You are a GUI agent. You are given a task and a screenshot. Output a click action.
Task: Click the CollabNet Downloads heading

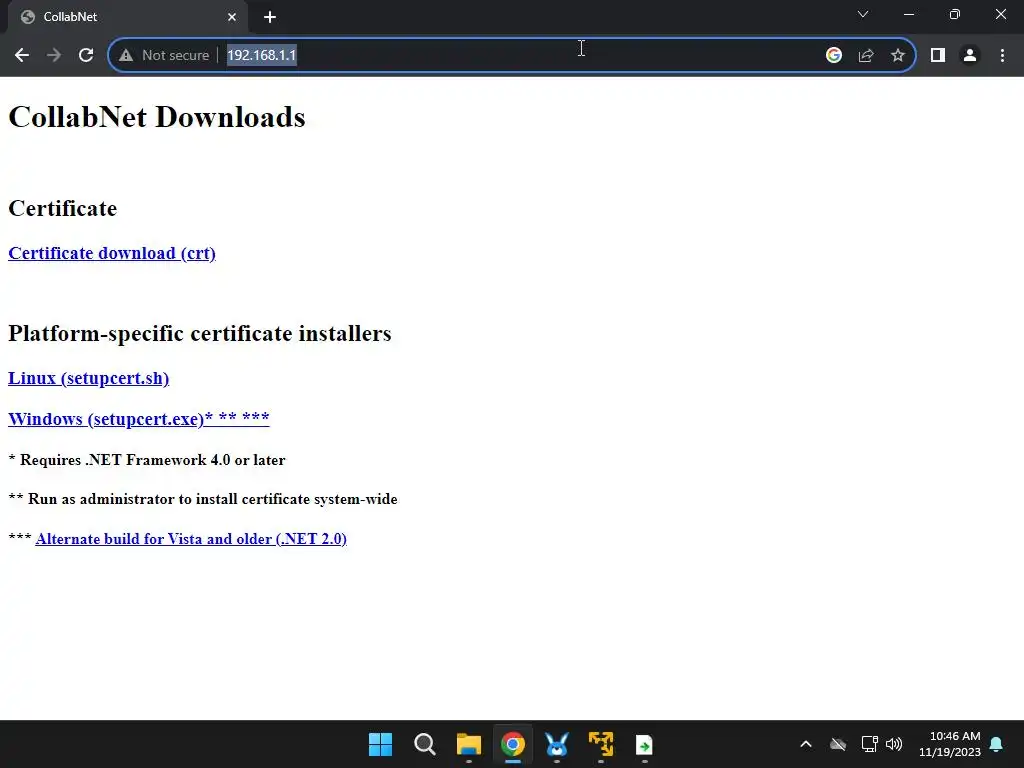(157, 118)
